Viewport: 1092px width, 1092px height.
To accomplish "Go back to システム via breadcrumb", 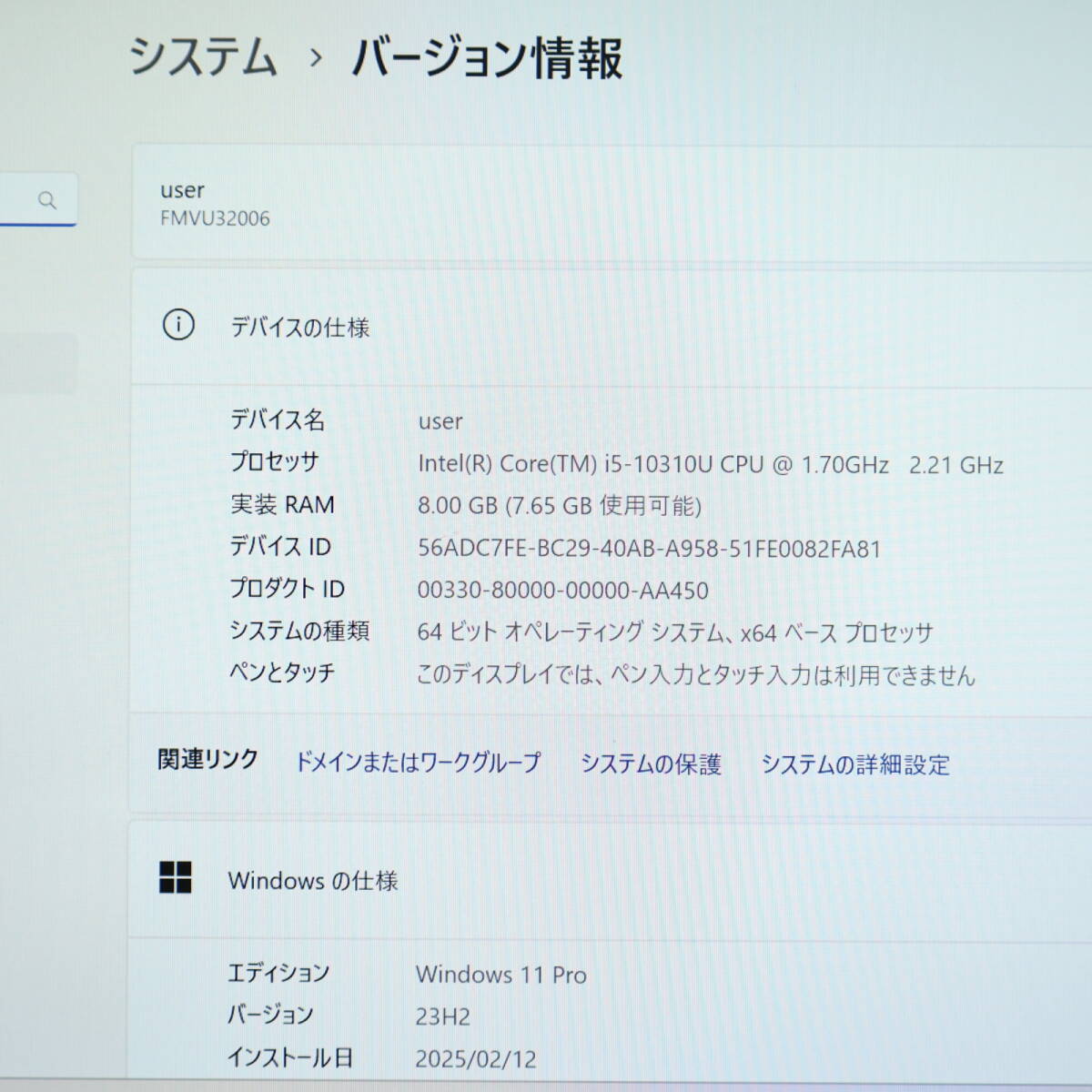I will point(203,56).
